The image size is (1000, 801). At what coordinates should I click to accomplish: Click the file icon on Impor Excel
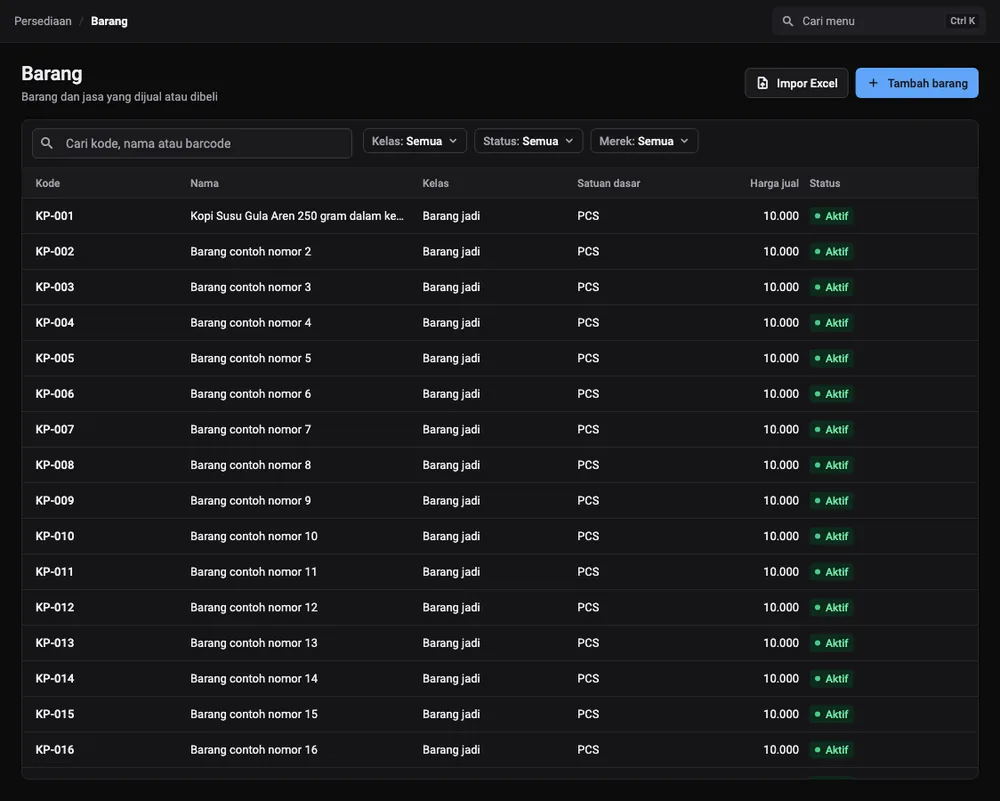pos(762,83)
